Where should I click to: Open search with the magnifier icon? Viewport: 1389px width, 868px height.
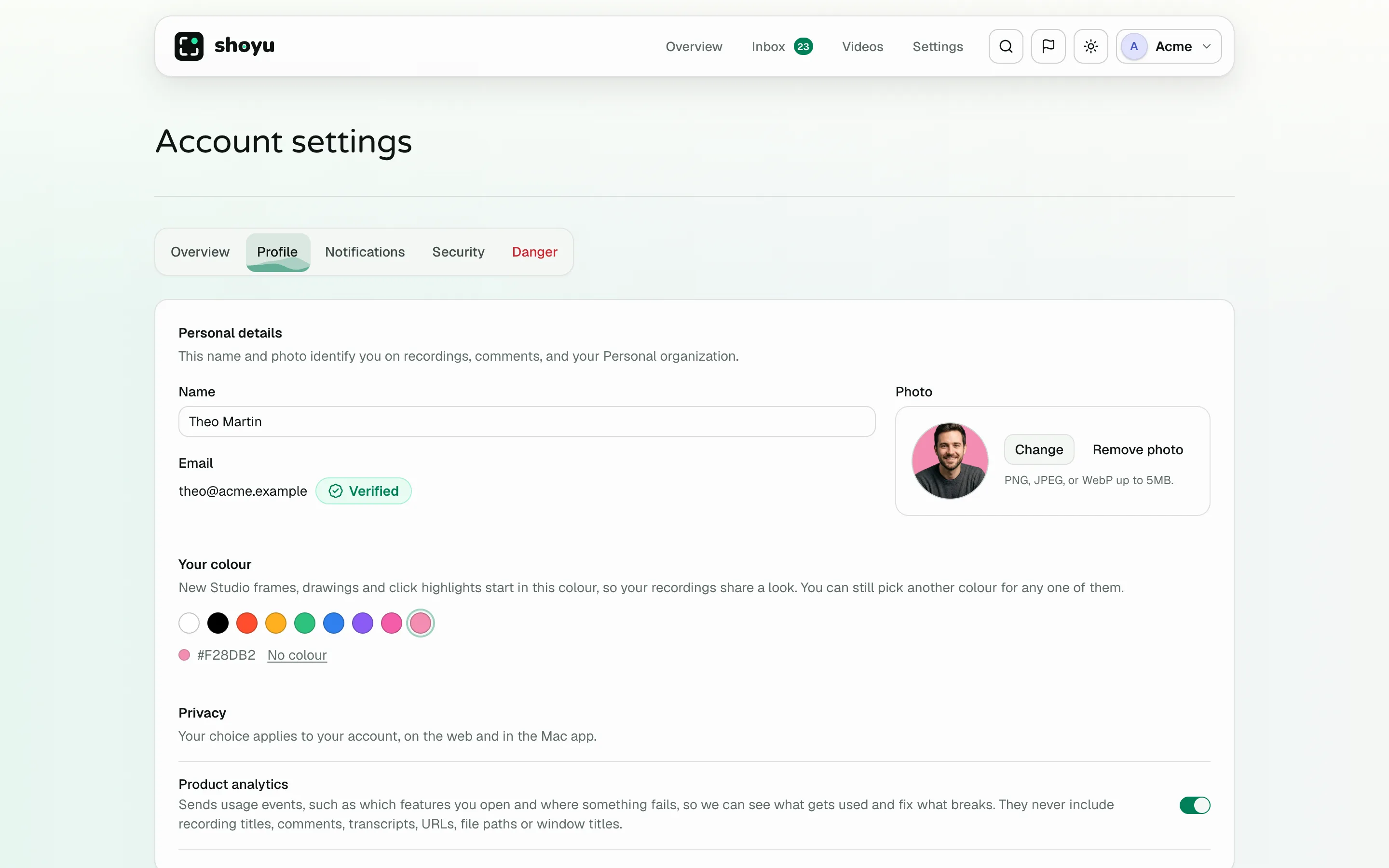click(x=1006, y=46)
